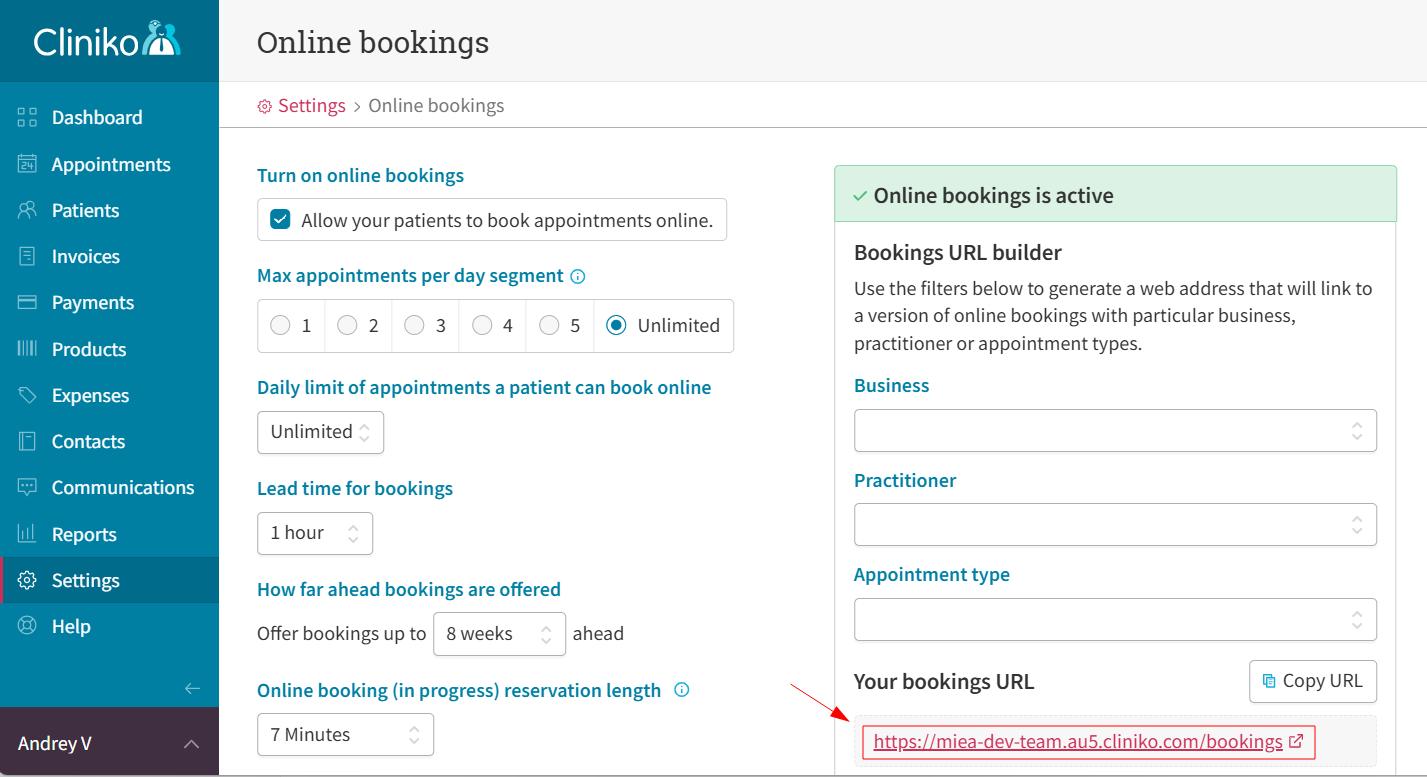Select the Appointments calendar icon
This screenshot has height=777, width=1427.
[26, 163]
